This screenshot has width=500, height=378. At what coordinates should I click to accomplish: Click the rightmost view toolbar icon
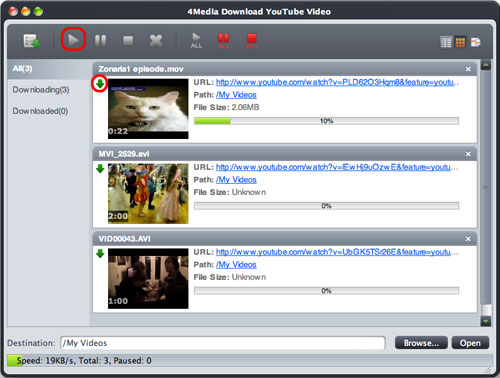pyautogui.click(x=475, y=42)
